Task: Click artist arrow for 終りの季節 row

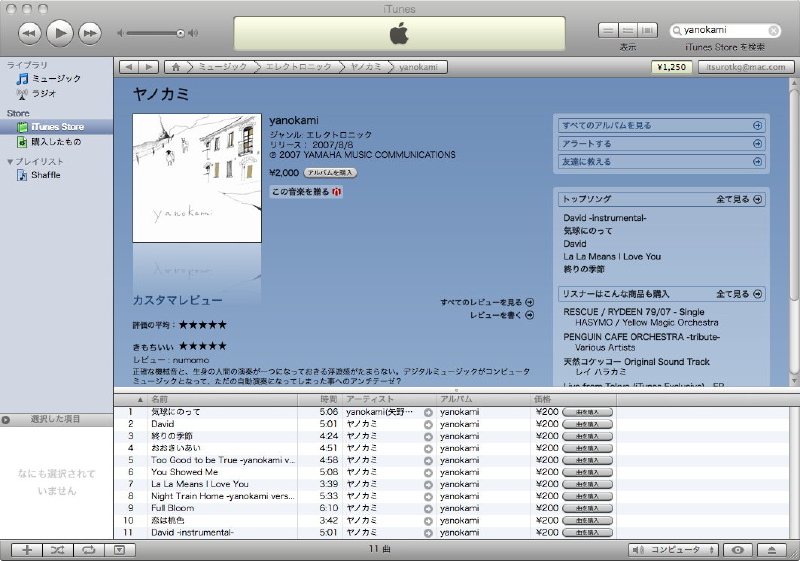Action: [x=428, y=437]
